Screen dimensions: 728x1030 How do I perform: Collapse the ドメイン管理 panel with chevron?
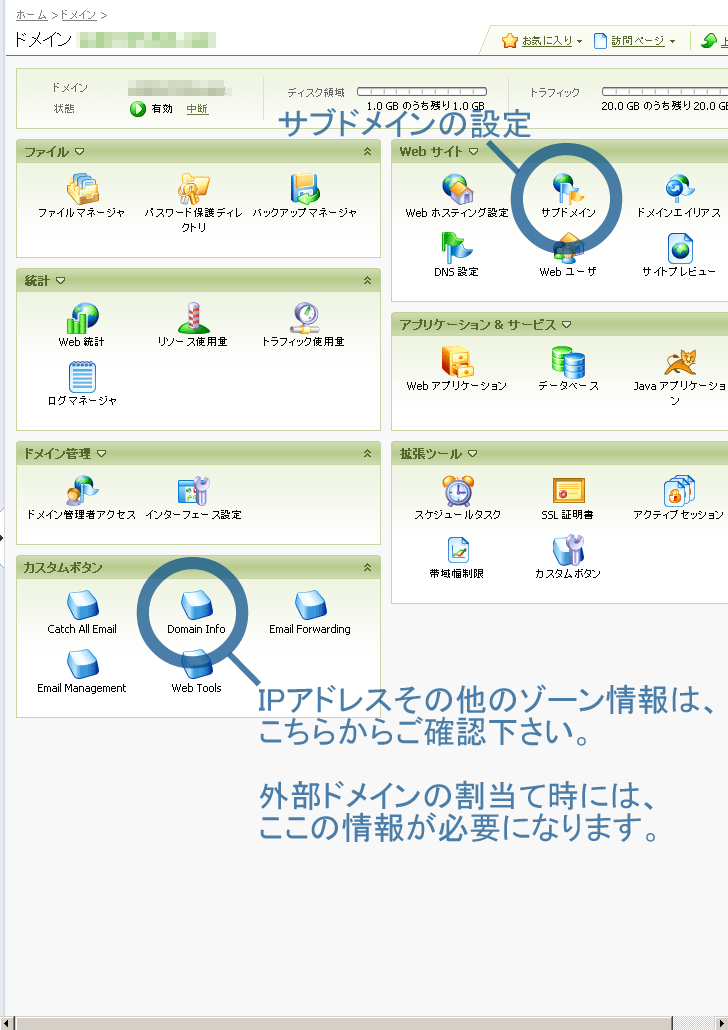[x=367, y=453]
